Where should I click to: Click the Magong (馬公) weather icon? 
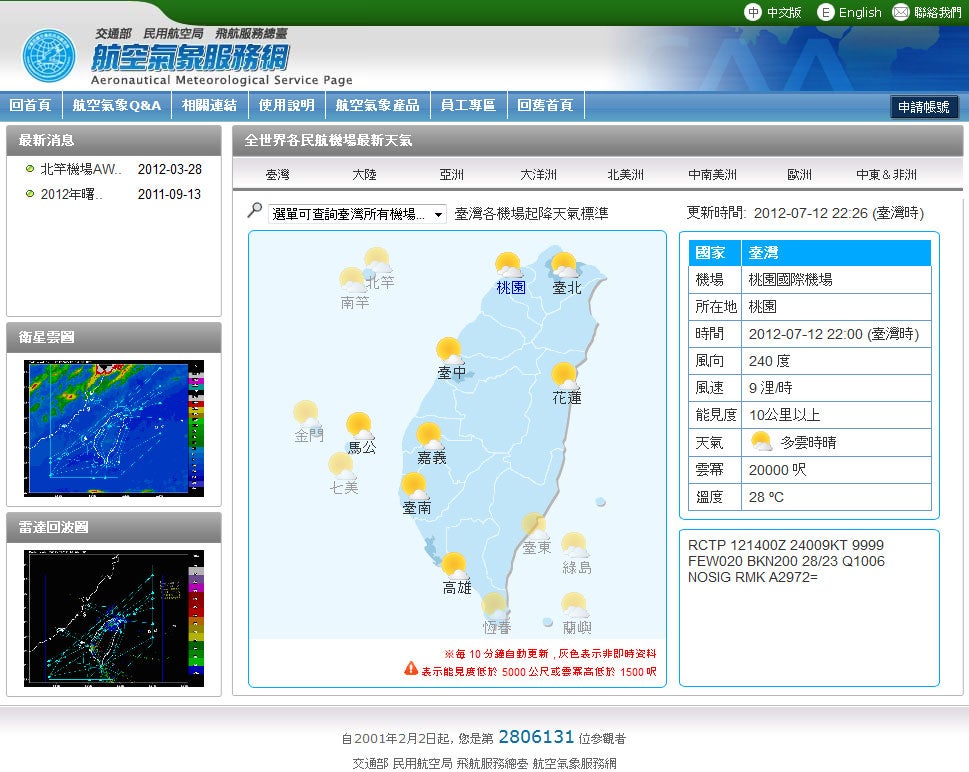[360, 426]
